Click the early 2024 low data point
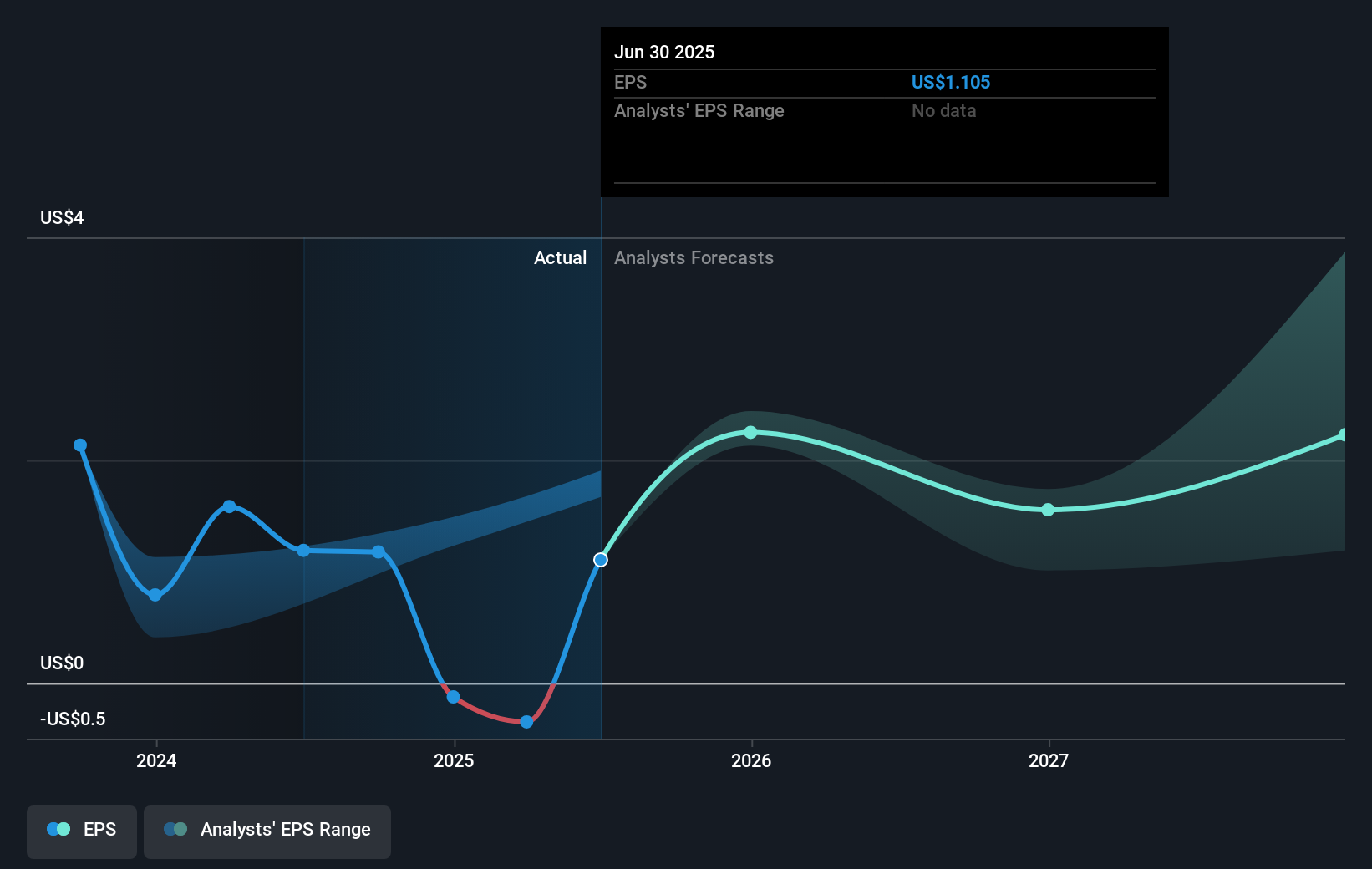The width and height of the screenshot is (1372, 869). tap(155, 595)
